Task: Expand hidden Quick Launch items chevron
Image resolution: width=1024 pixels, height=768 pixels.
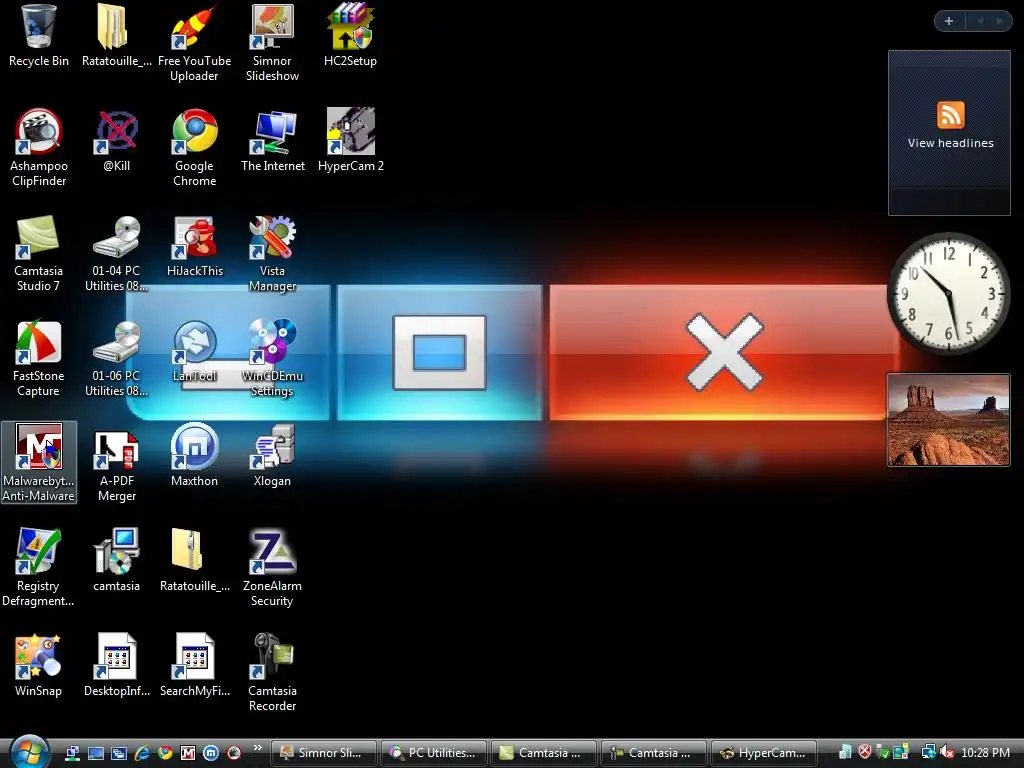Action: tap(257, 748)
